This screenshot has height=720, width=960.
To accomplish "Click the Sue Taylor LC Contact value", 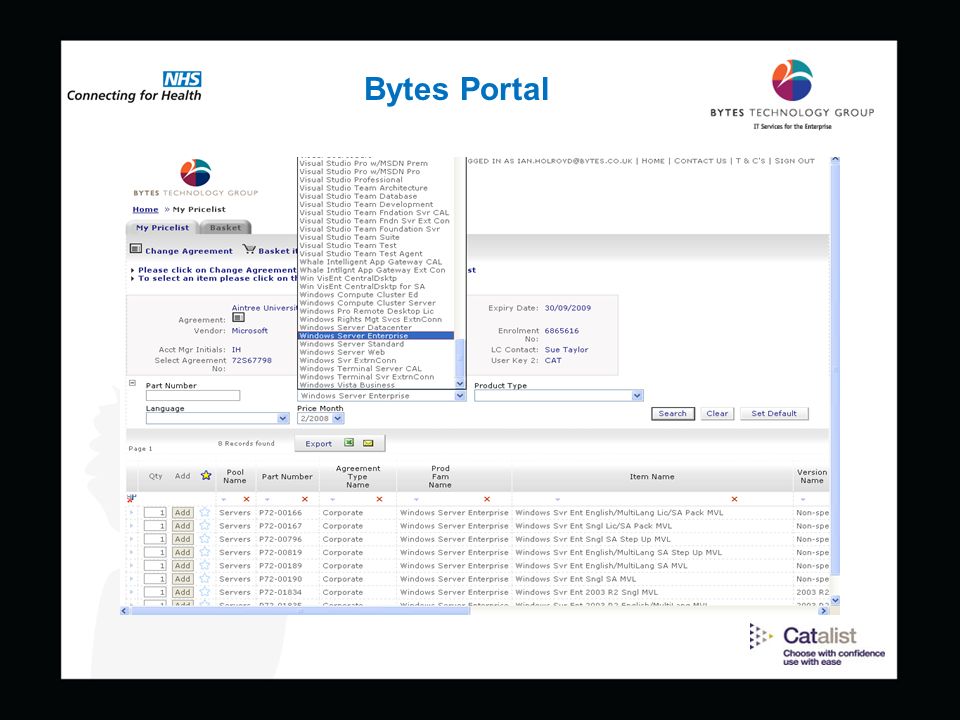I will 566,350.
